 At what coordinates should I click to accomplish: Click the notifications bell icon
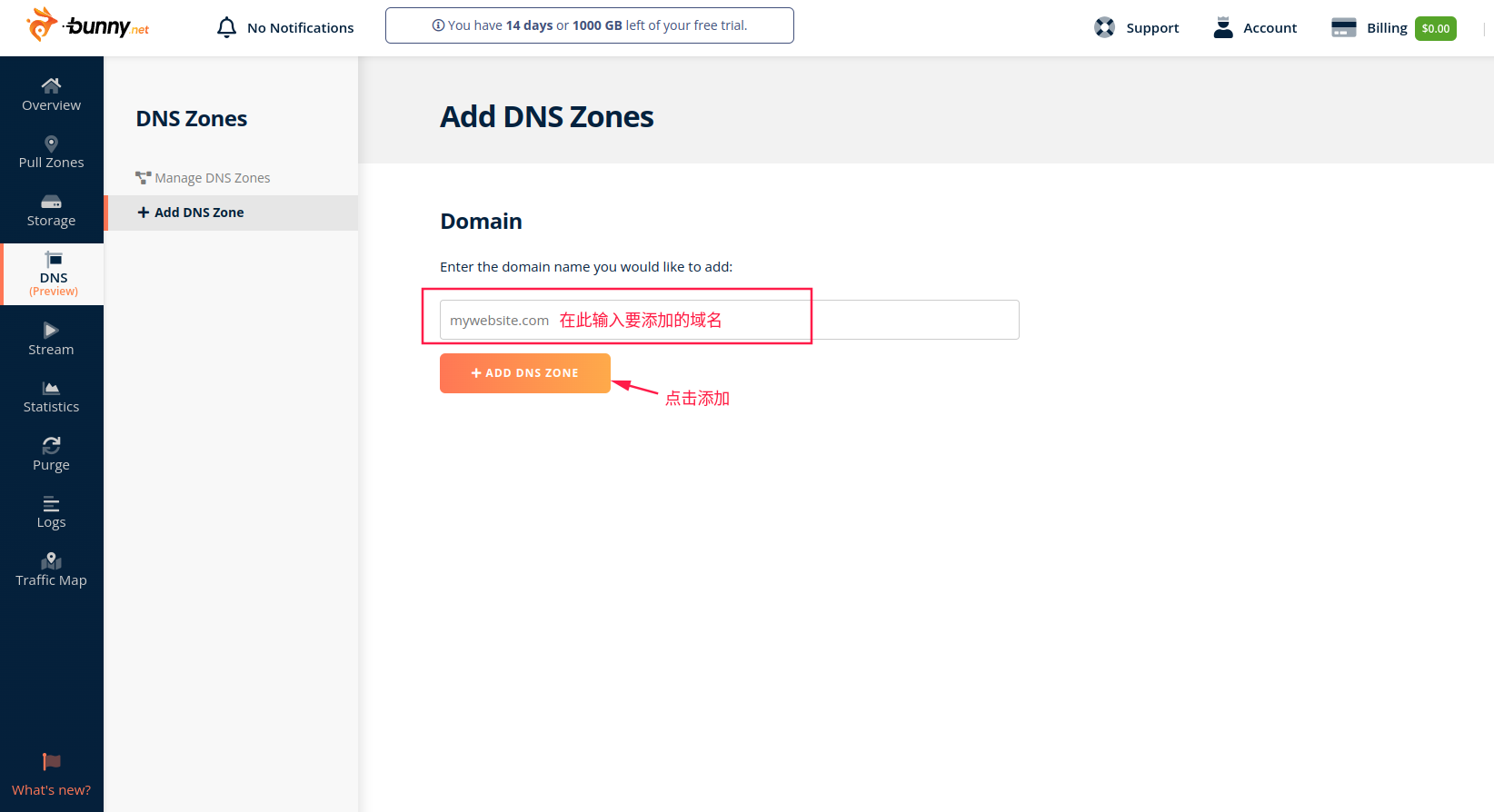pyautogui.click(x=226, y=28)
